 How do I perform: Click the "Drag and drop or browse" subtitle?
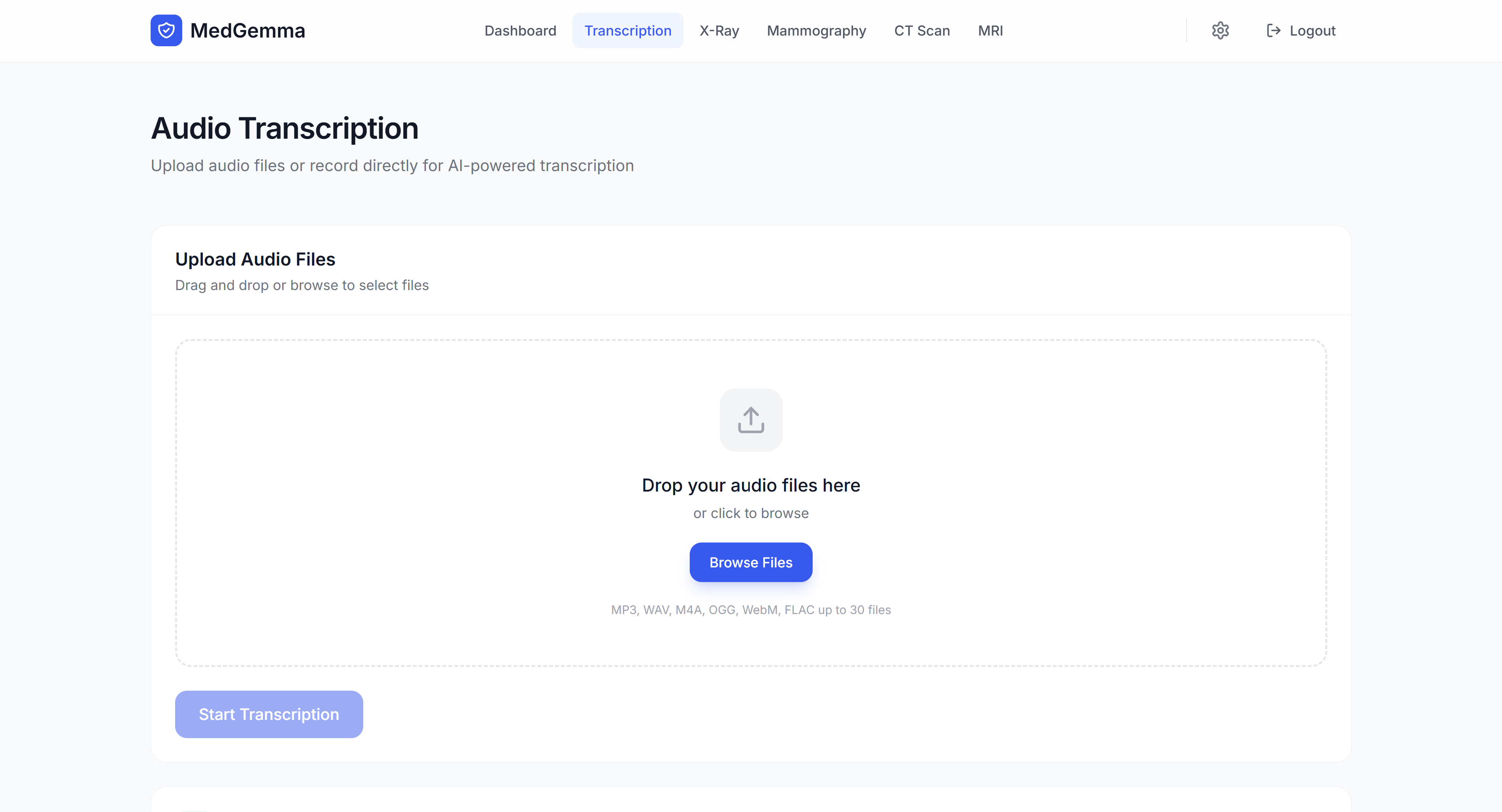point(302,285)
